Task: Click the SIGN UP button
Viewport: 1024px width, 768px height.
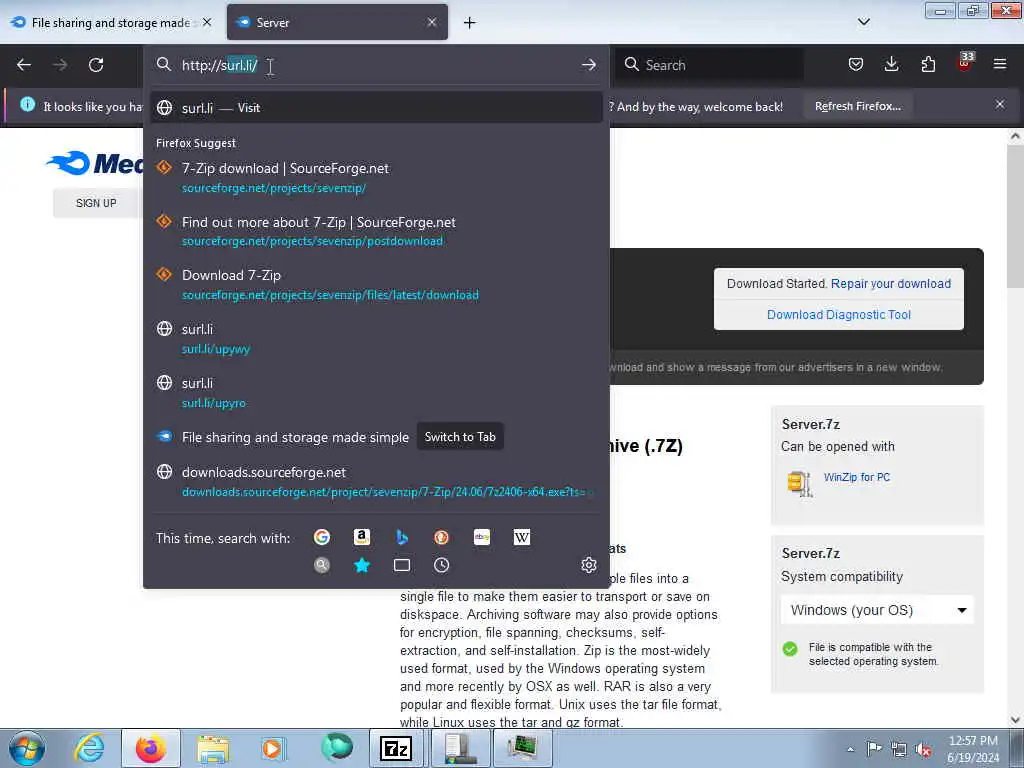Action: (96, 203)
